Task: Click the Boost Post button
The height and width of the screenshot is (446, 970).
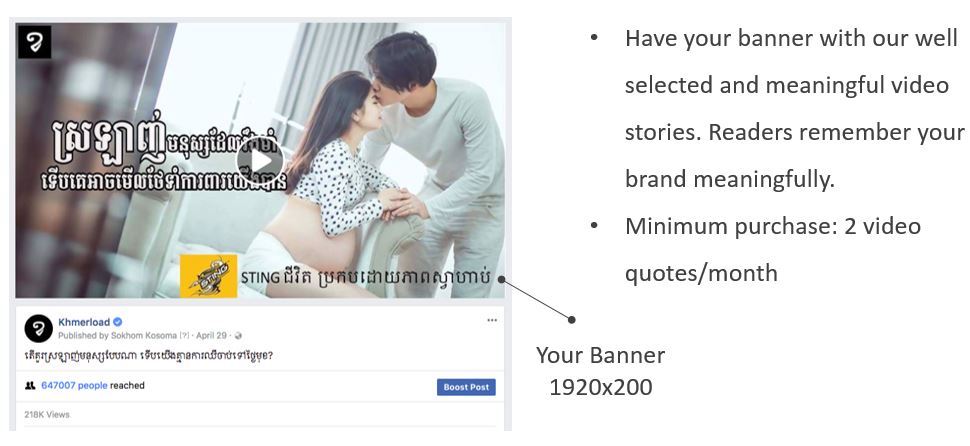Action: click(x=466, y=387)
